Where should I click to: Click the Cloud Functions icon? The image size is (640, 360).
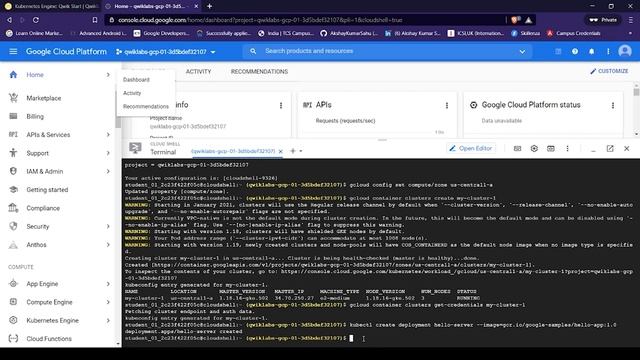point(13,338)
